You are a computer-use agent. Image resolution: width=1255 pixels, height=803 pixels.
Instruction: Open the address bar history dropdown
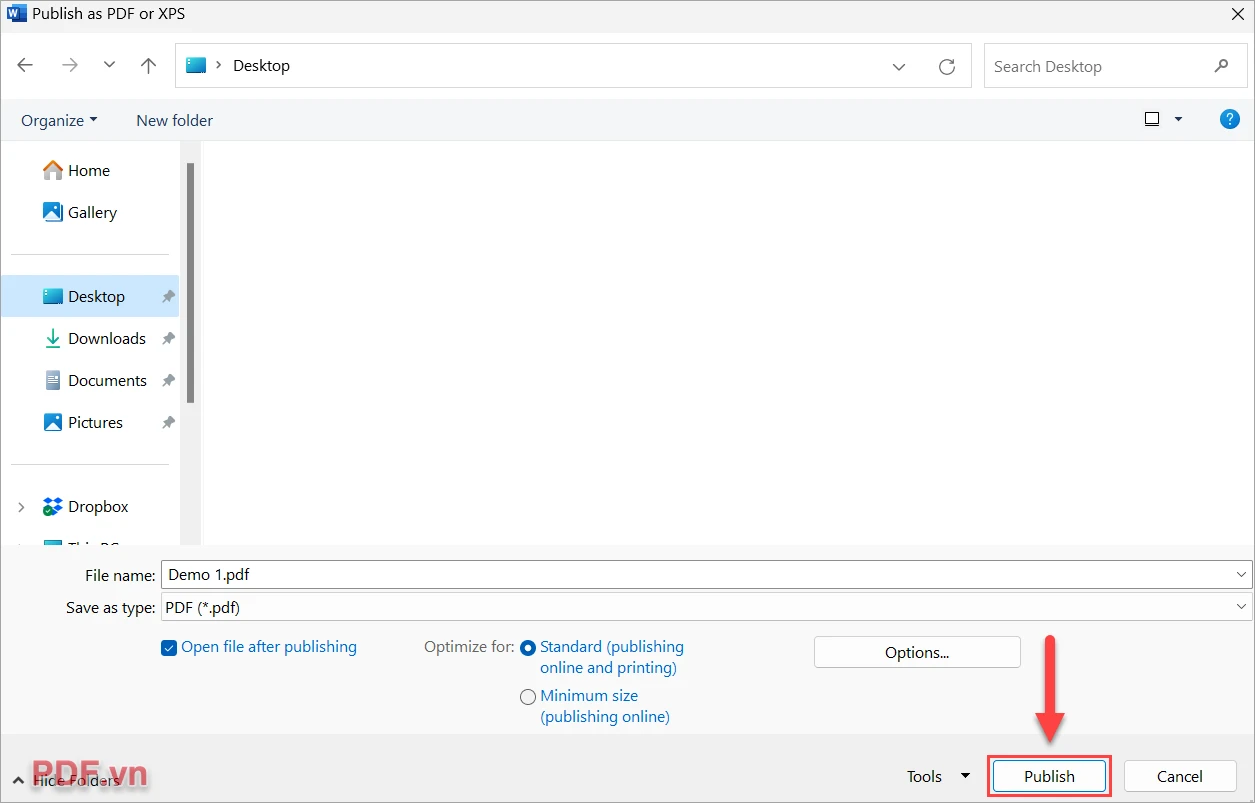(x=899, y=67)
